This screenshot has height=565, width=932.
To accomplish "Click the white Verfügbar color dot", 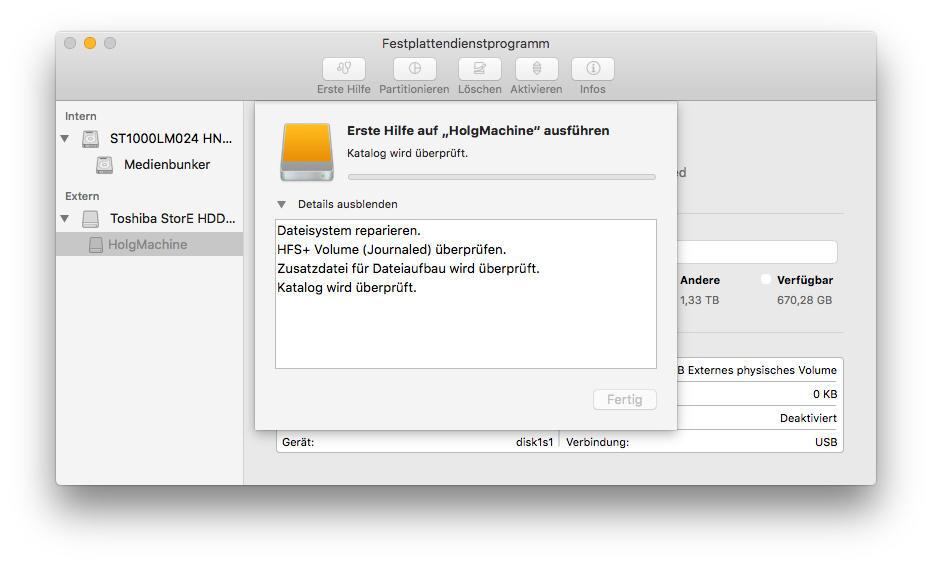I will pyautogui.click(x=766, y=279).
